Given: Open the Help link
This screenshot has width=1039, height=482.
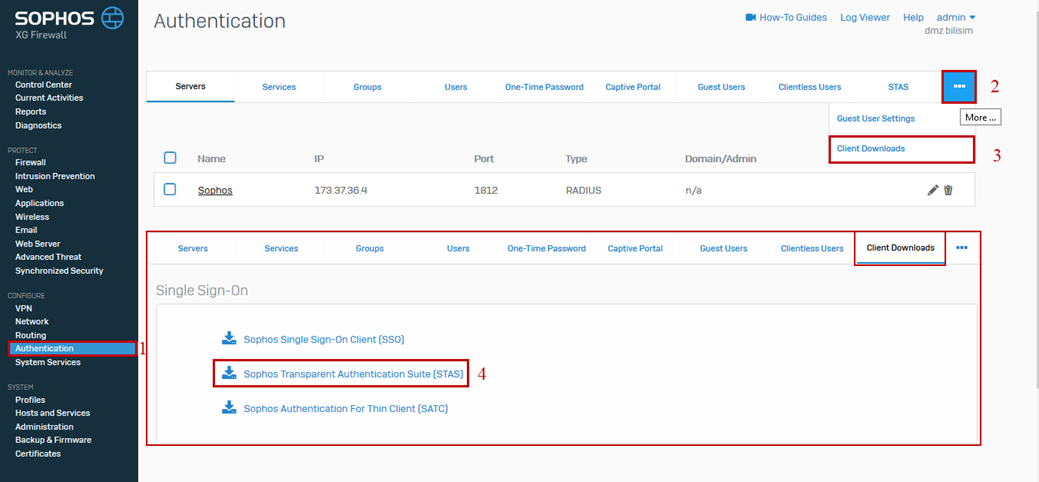Looking at the screenshot, I should pos(913,18).
